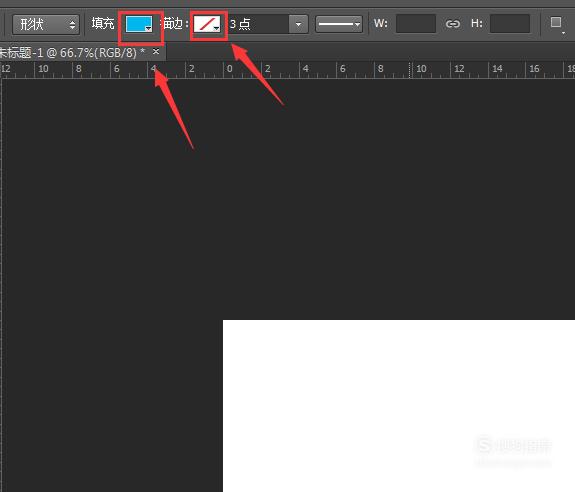Open the 描边 no-stroke color swatch
The image size is (575, 492).
tap(207, 24)
